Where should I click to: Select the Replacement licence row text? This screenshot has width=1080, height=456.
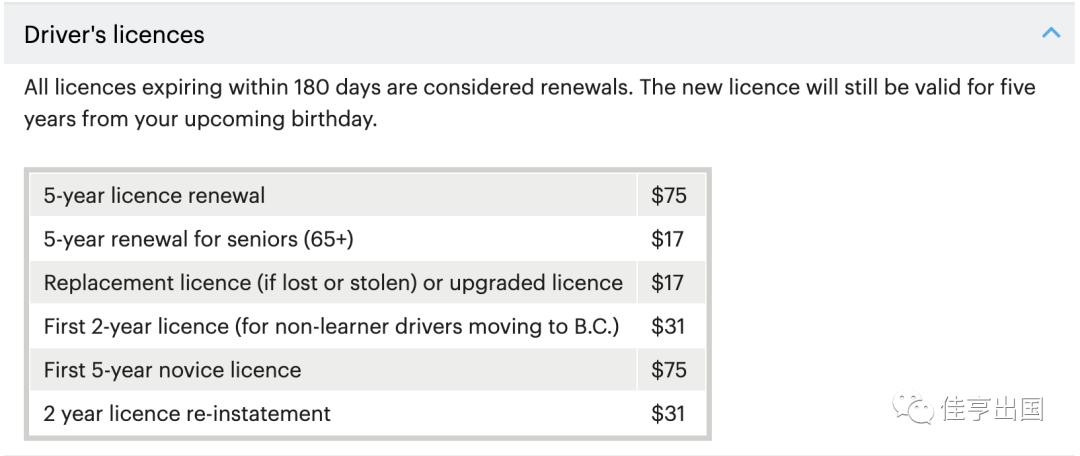click(x=333, y=283)
